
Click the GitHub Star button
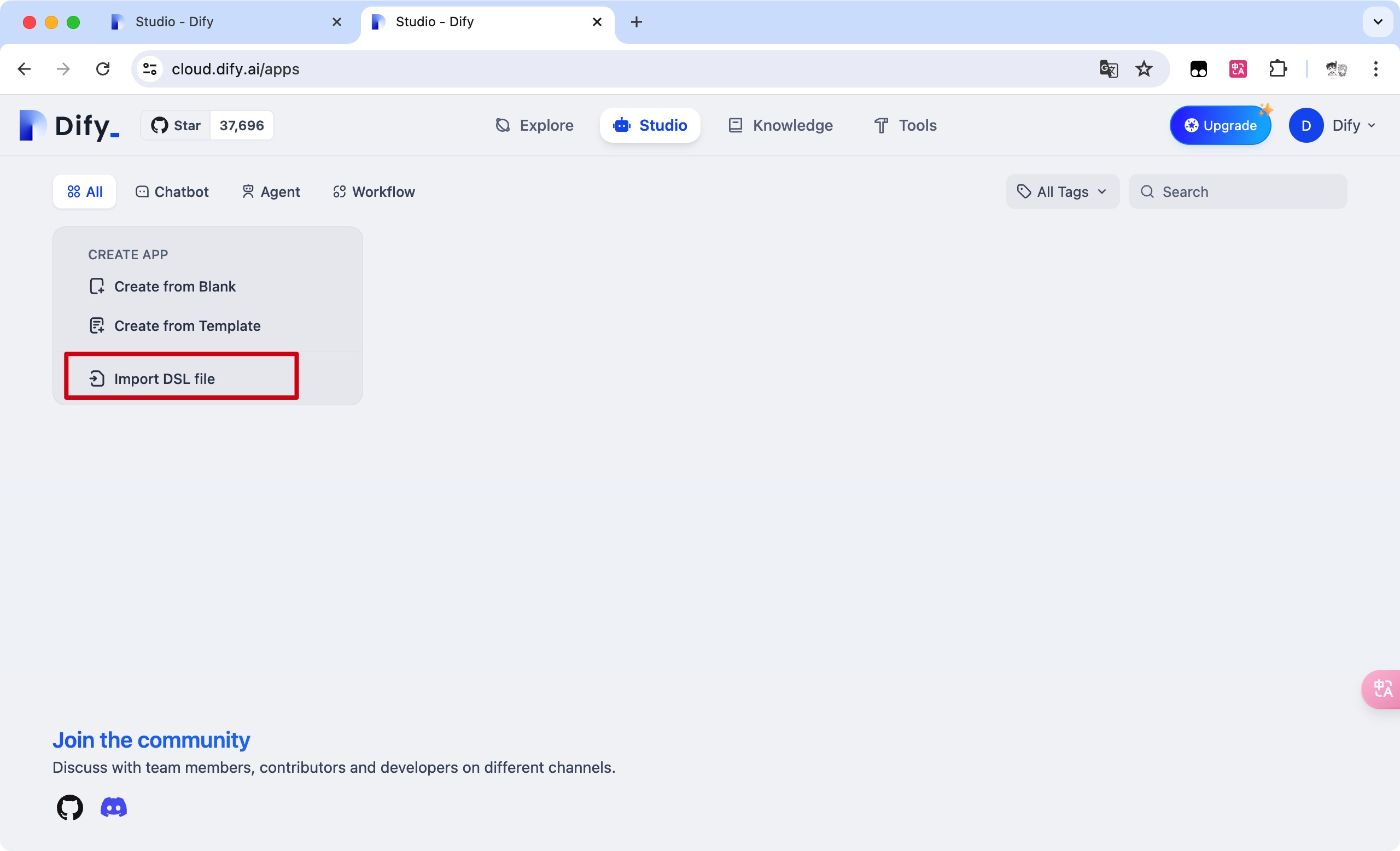click(176, 125)
